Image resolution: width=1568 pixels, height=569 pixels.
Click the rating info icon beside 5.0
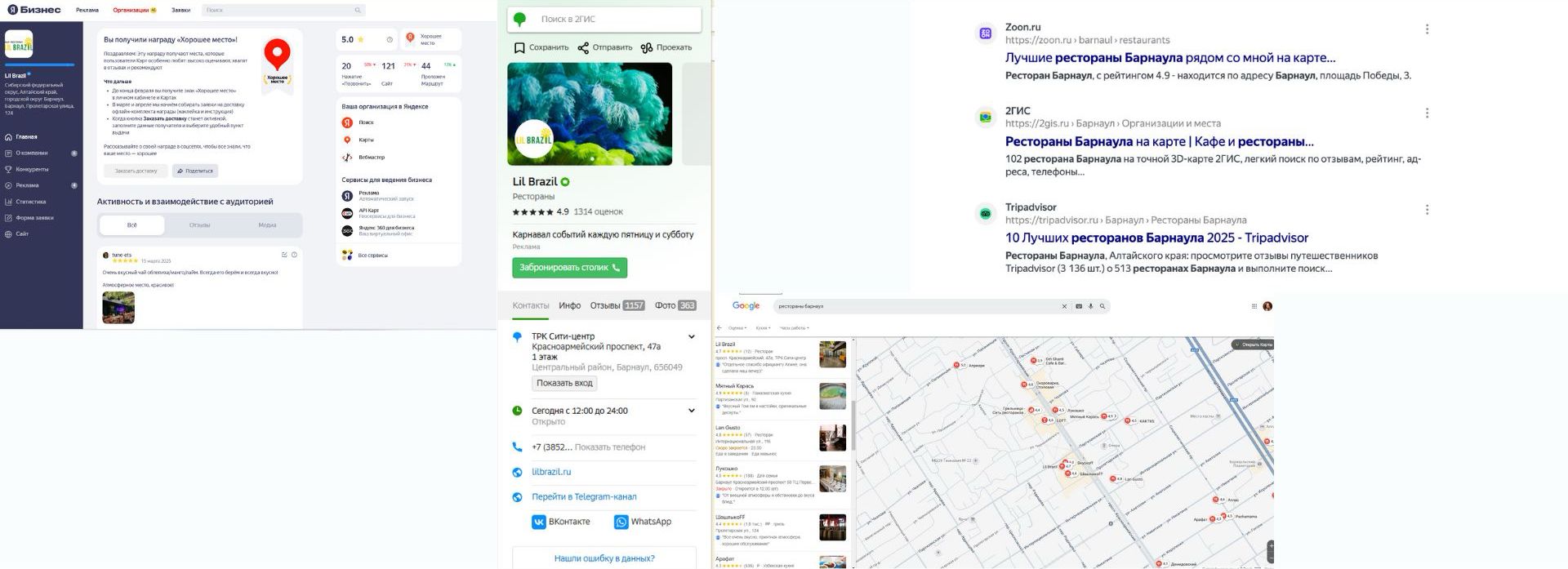pyautogui.click(x=390, y=39)
